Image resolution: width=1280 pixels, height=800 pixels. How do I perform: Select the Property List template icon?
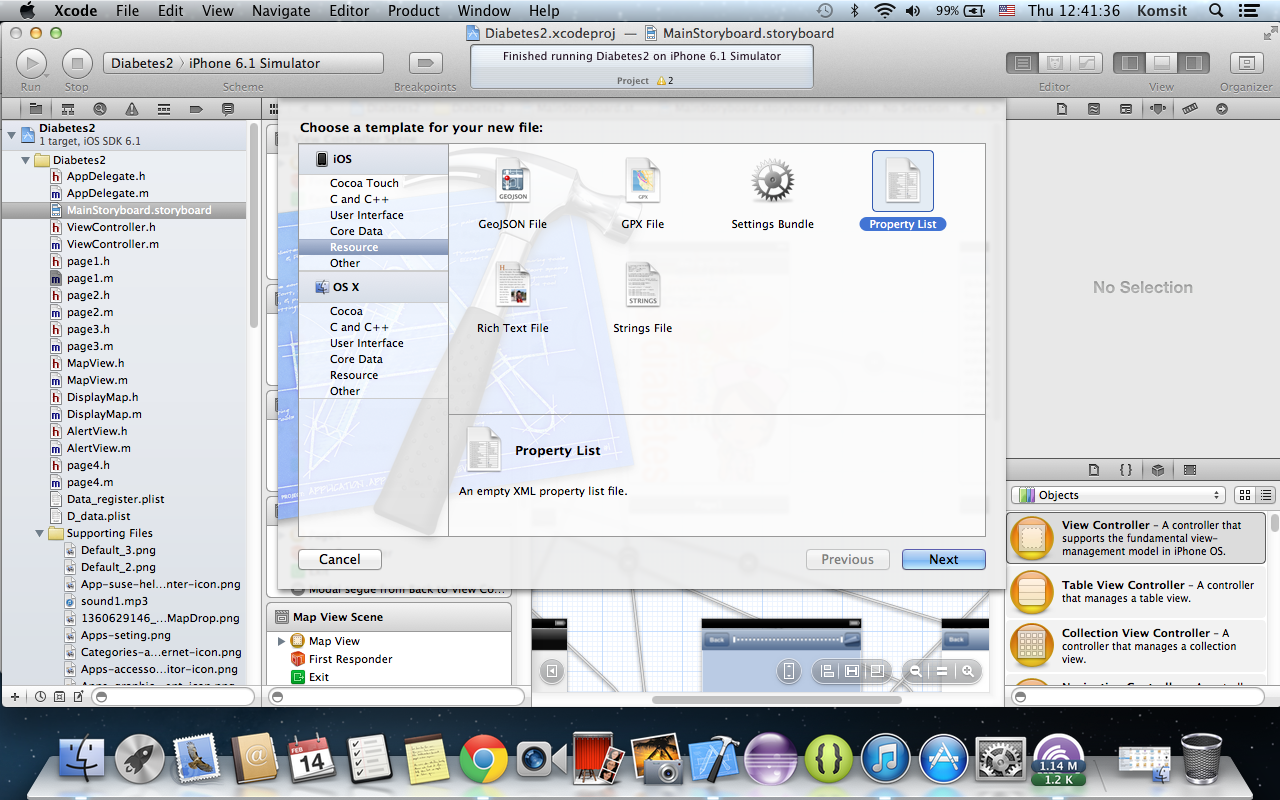tap(903, 181)
